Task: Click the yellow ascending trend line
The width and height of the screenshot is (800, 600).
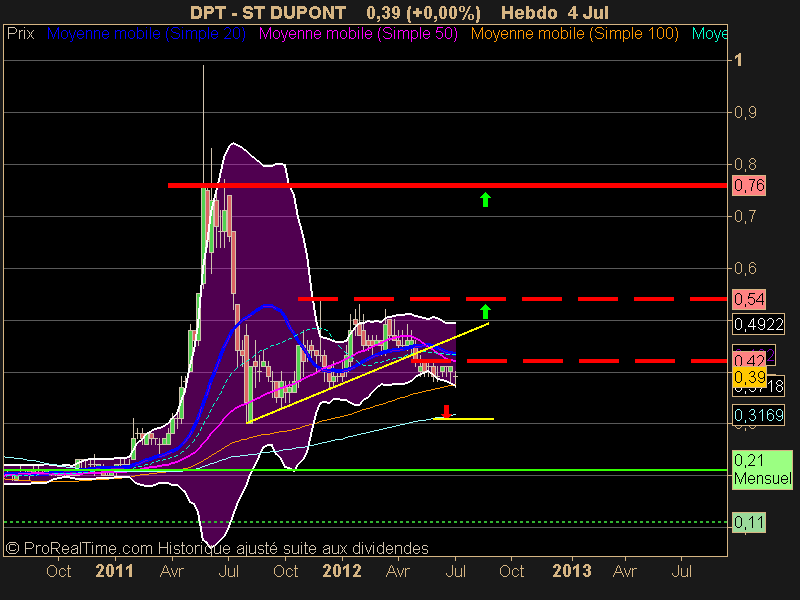Action: coord(367,373)
